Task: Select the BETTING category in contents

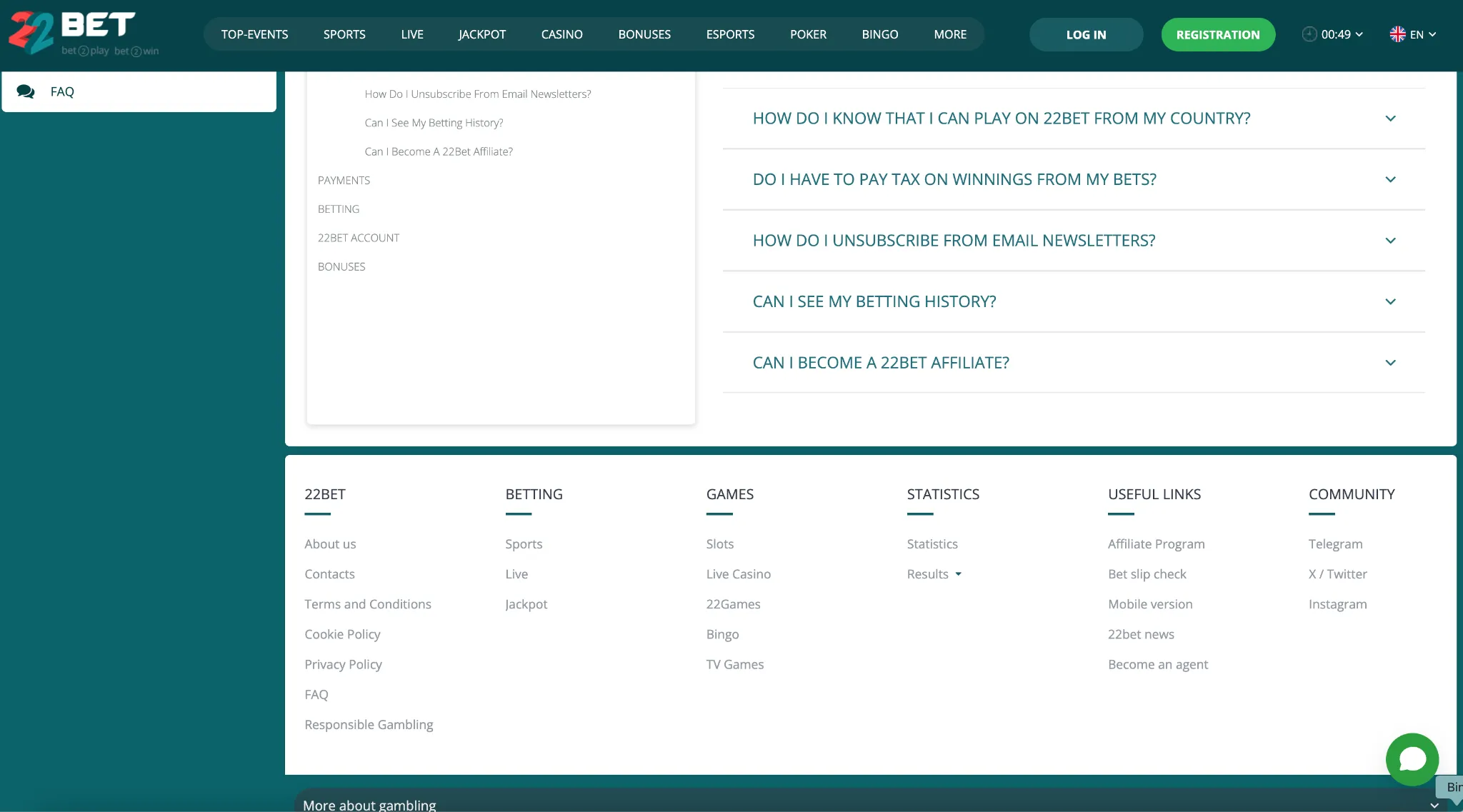Action: (339, 209)
